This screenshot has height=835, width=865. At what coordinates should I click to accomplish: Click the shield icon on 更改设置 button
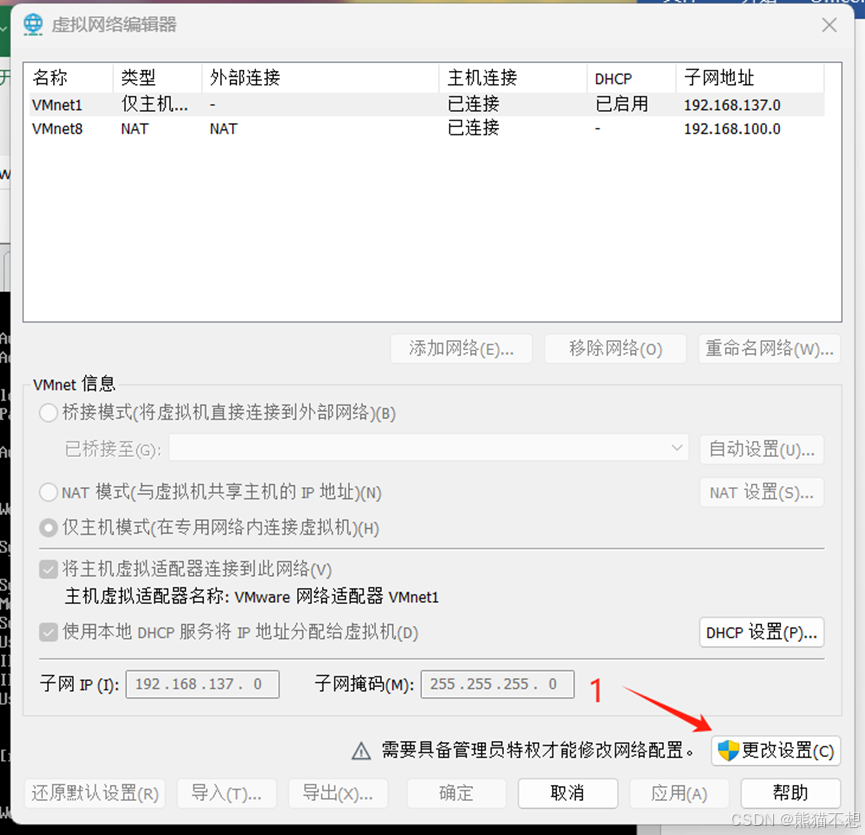click(728, 751)
